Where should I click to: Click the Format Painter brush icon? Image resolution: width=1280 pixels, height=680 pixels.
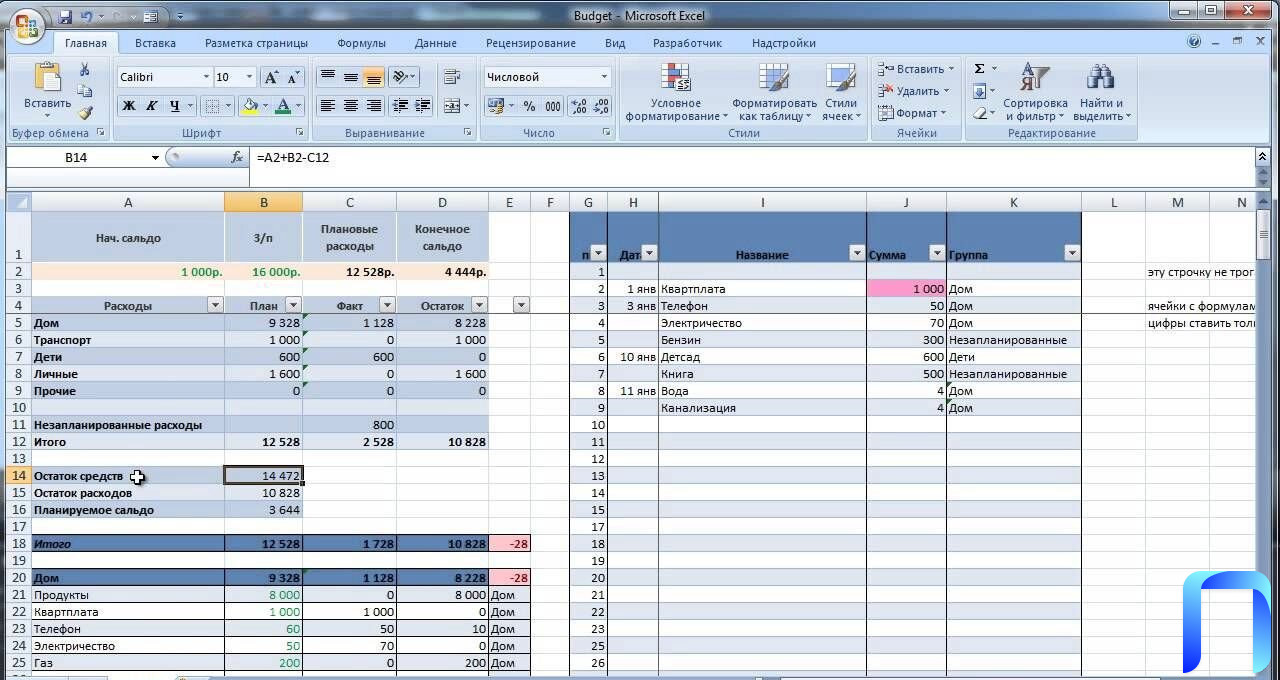pos(85,113)
